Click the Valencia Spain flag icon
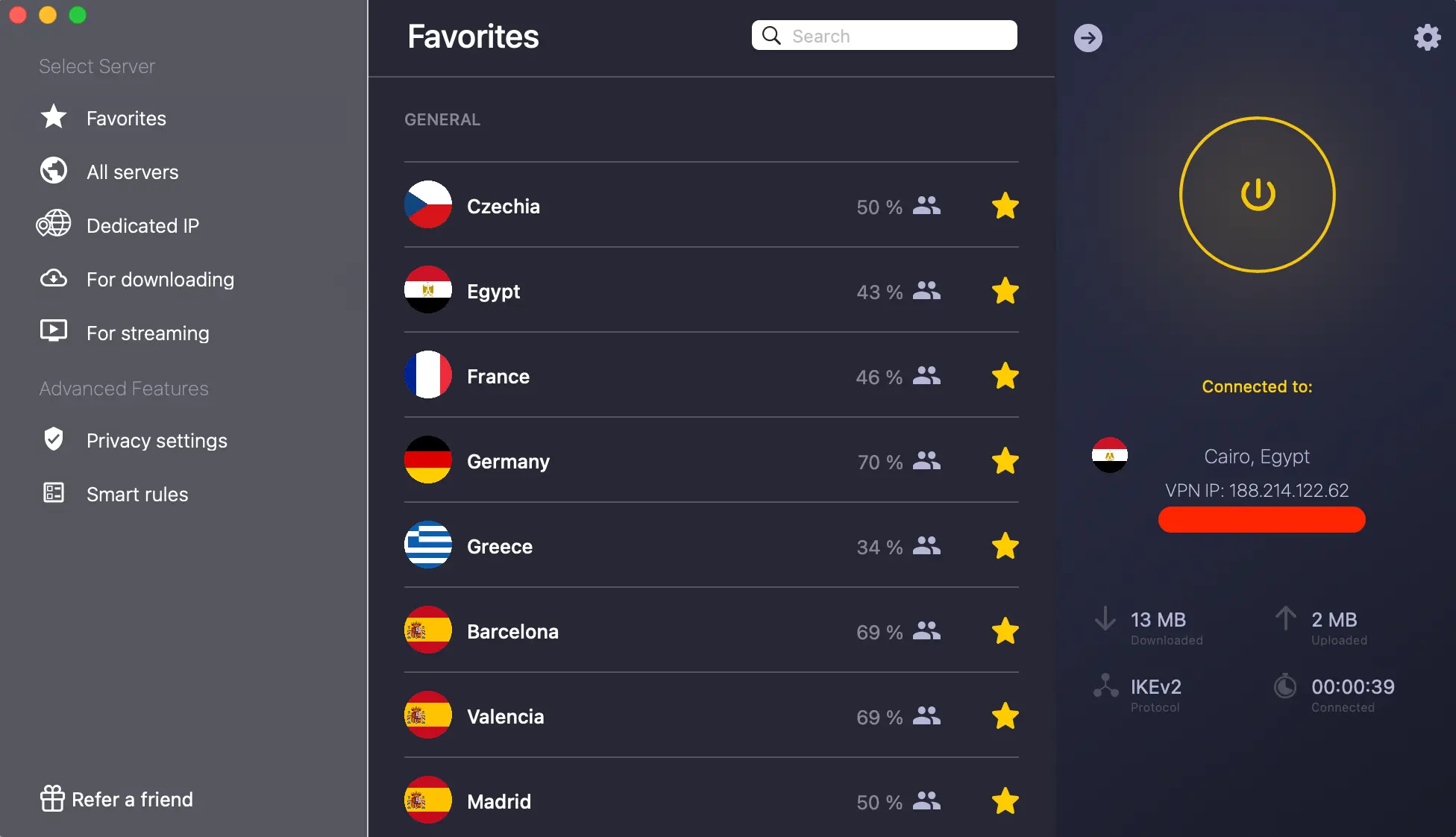 pyautogui.click(x=428, y=715)
